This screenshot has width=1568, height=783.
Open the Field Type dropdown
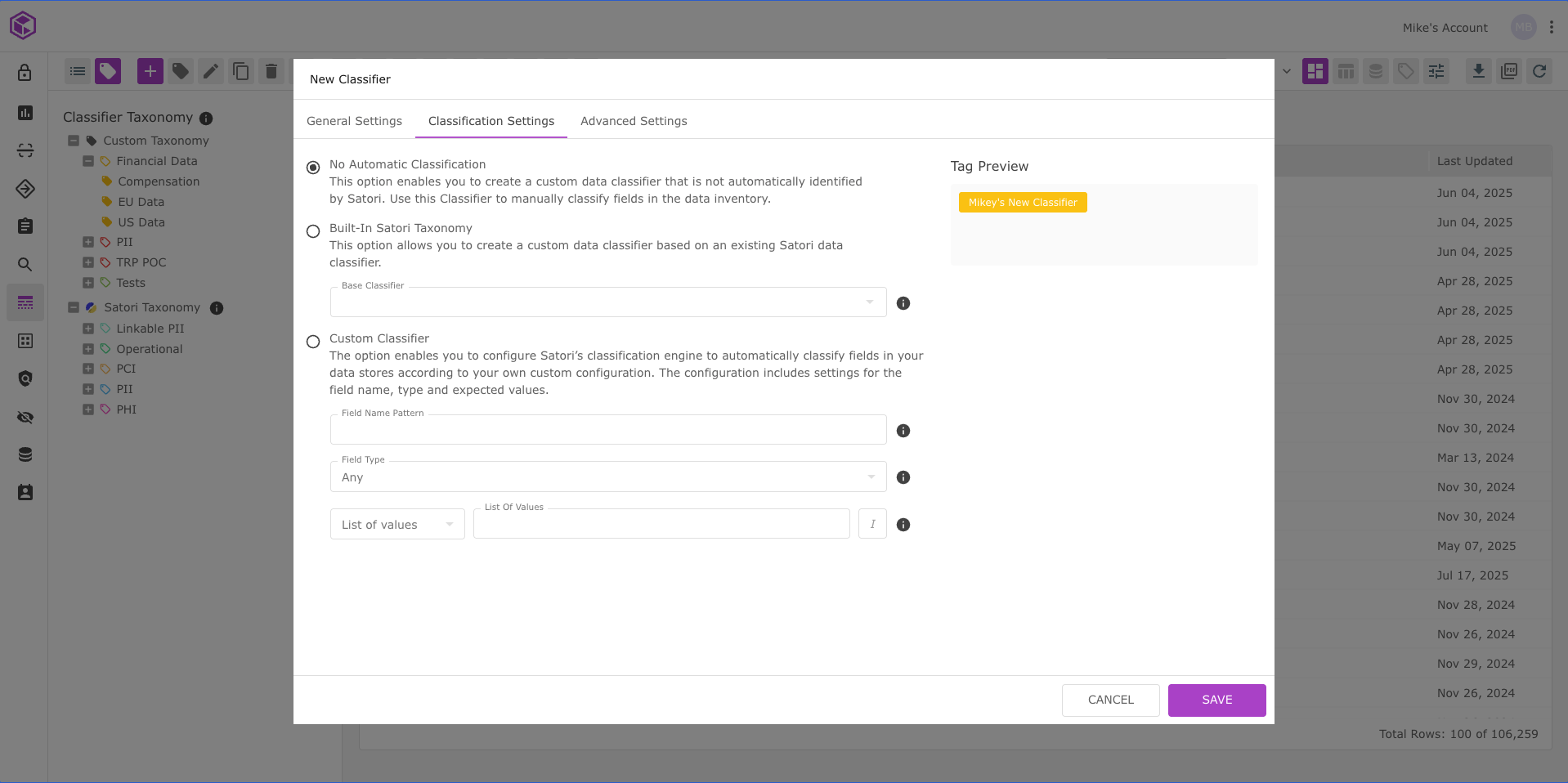tap(607, 477)
